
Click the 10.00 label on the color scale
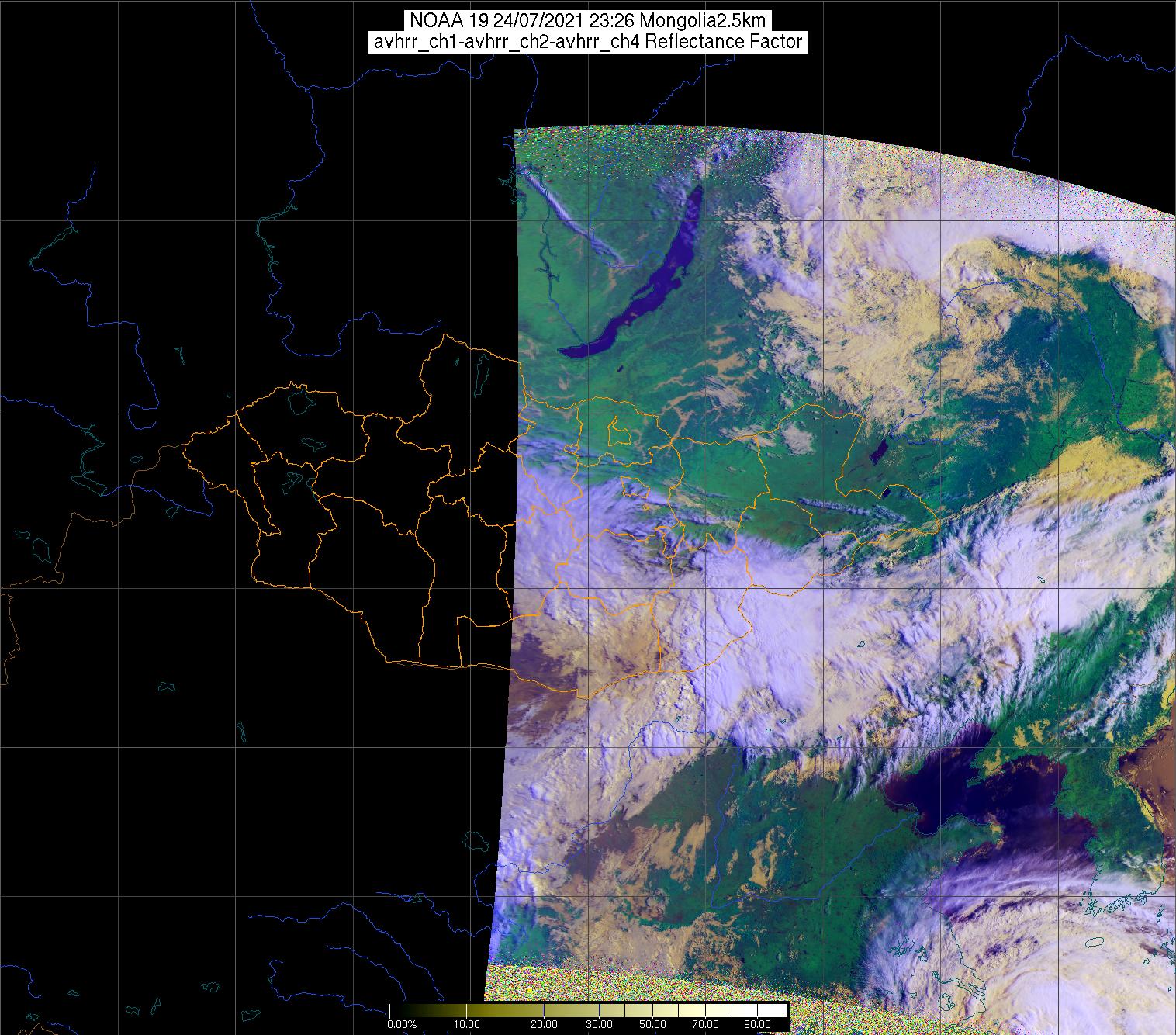coord(468,1026)
